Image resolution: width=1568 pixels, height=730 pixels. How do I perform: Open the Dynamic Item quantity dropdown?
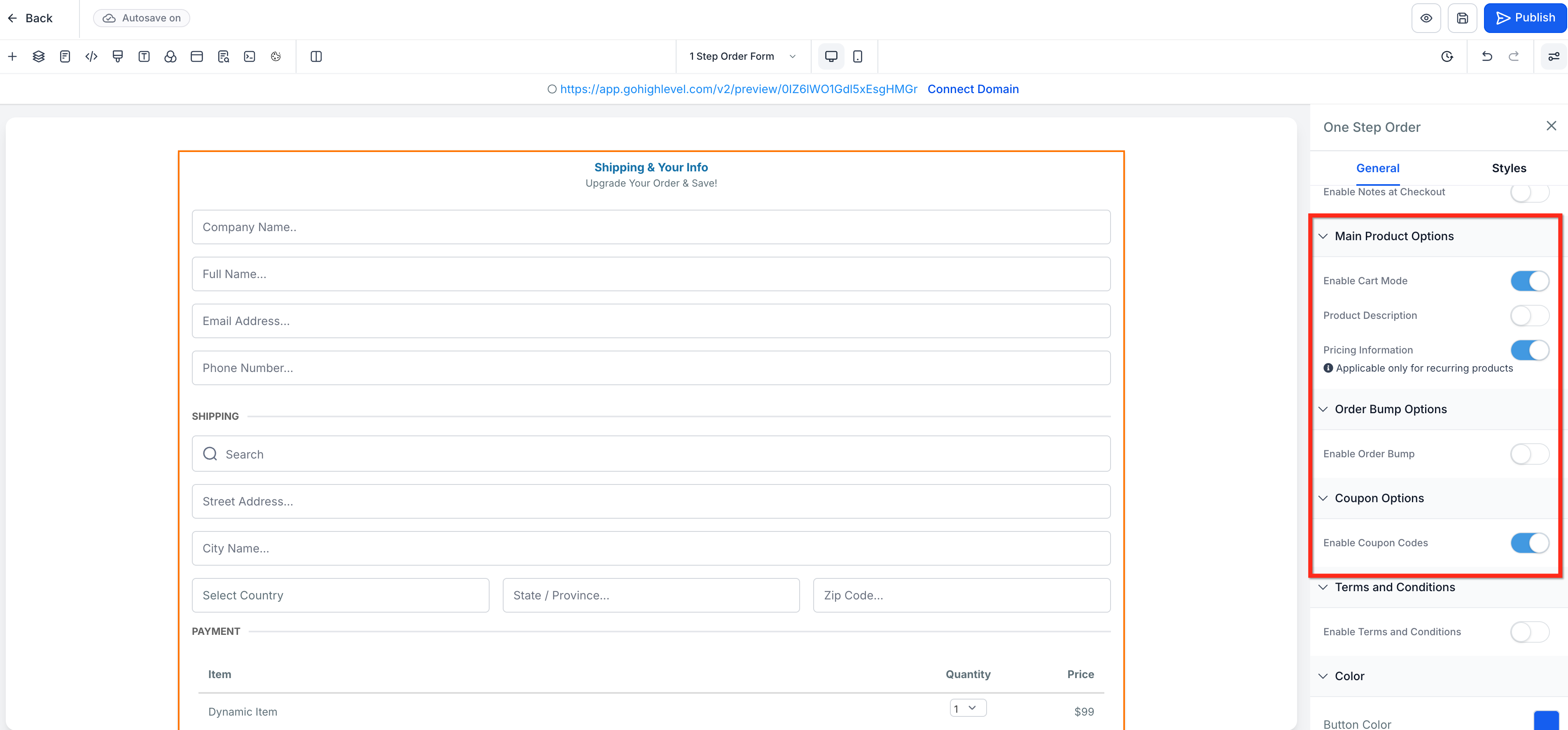967,708
